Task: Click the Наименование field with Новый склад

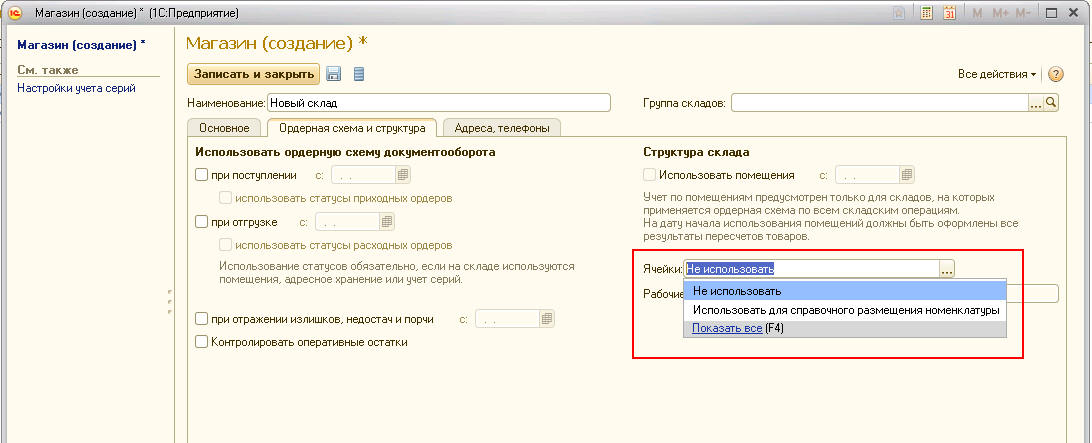Action: pyautogui.click(x=439, y=103)
